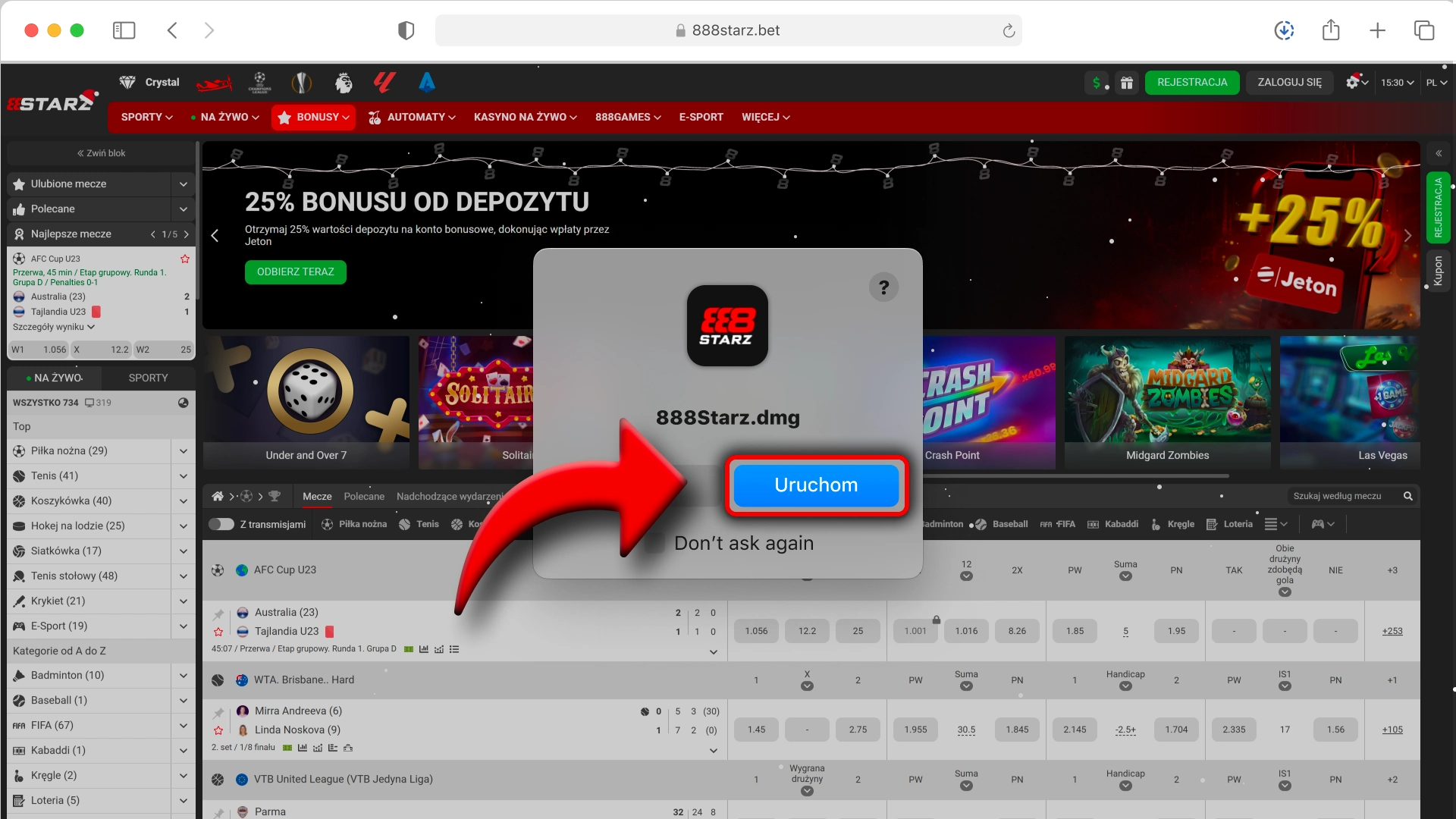Open the BONUSY menu

[313, 117]
